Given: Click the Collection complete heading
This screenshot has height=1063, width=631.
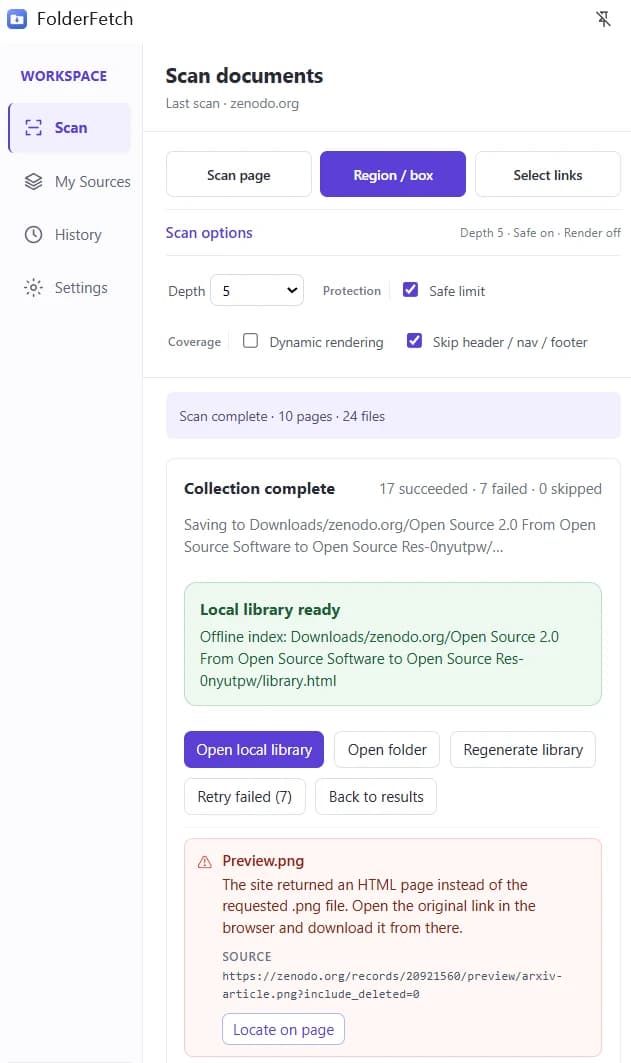Looking at the screenshot, I should point(260,489).
